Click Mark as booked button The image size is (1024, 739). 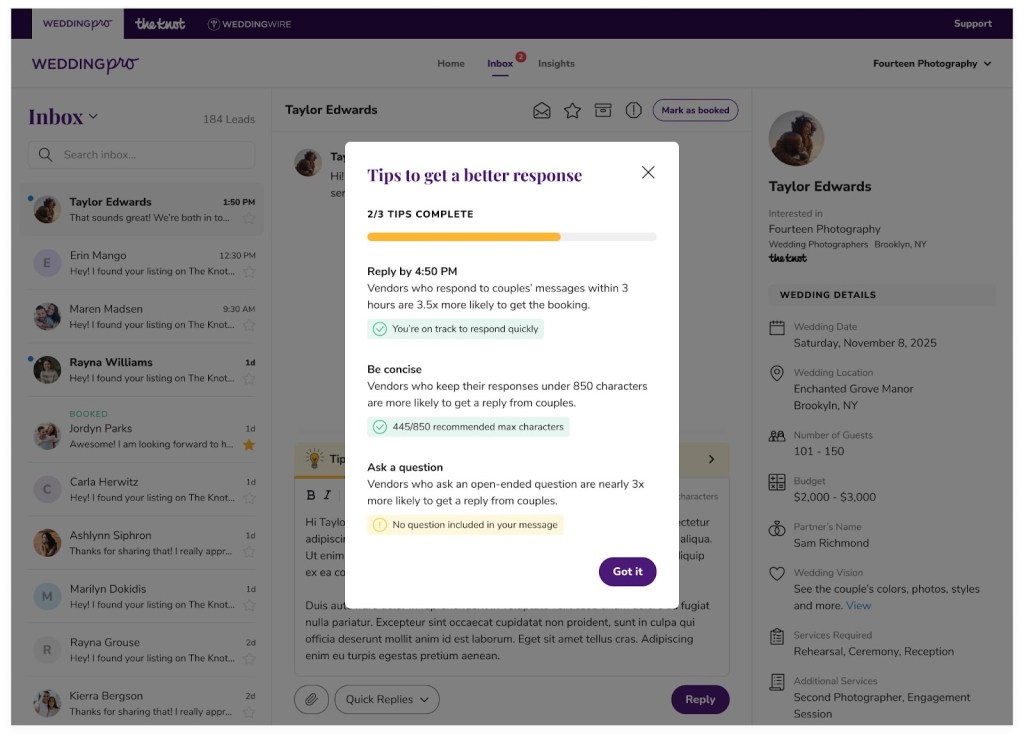click(695, 110)
